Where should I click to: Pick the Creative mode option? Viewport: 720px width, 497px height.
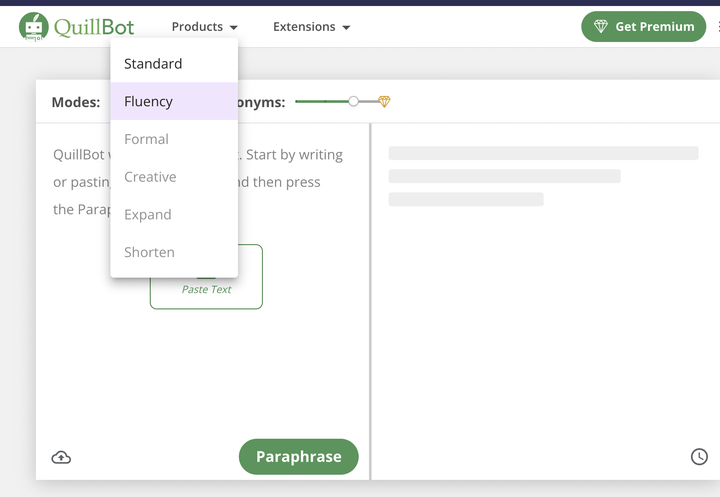click(150, 177)
